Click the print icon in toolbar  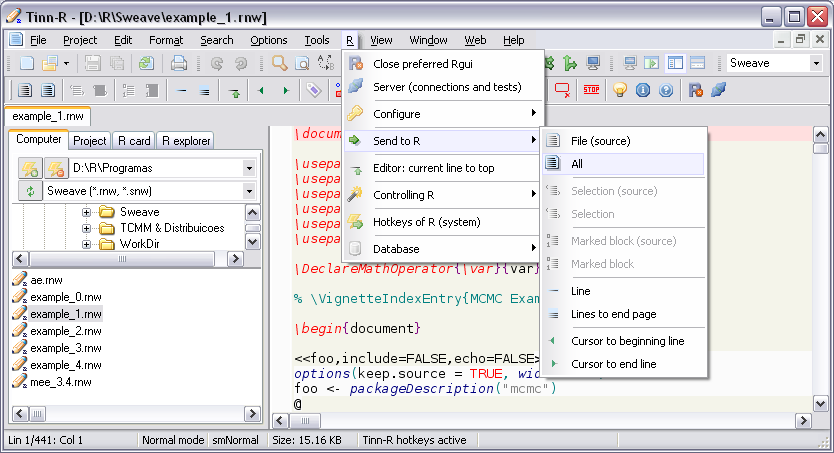coord(178,63)
